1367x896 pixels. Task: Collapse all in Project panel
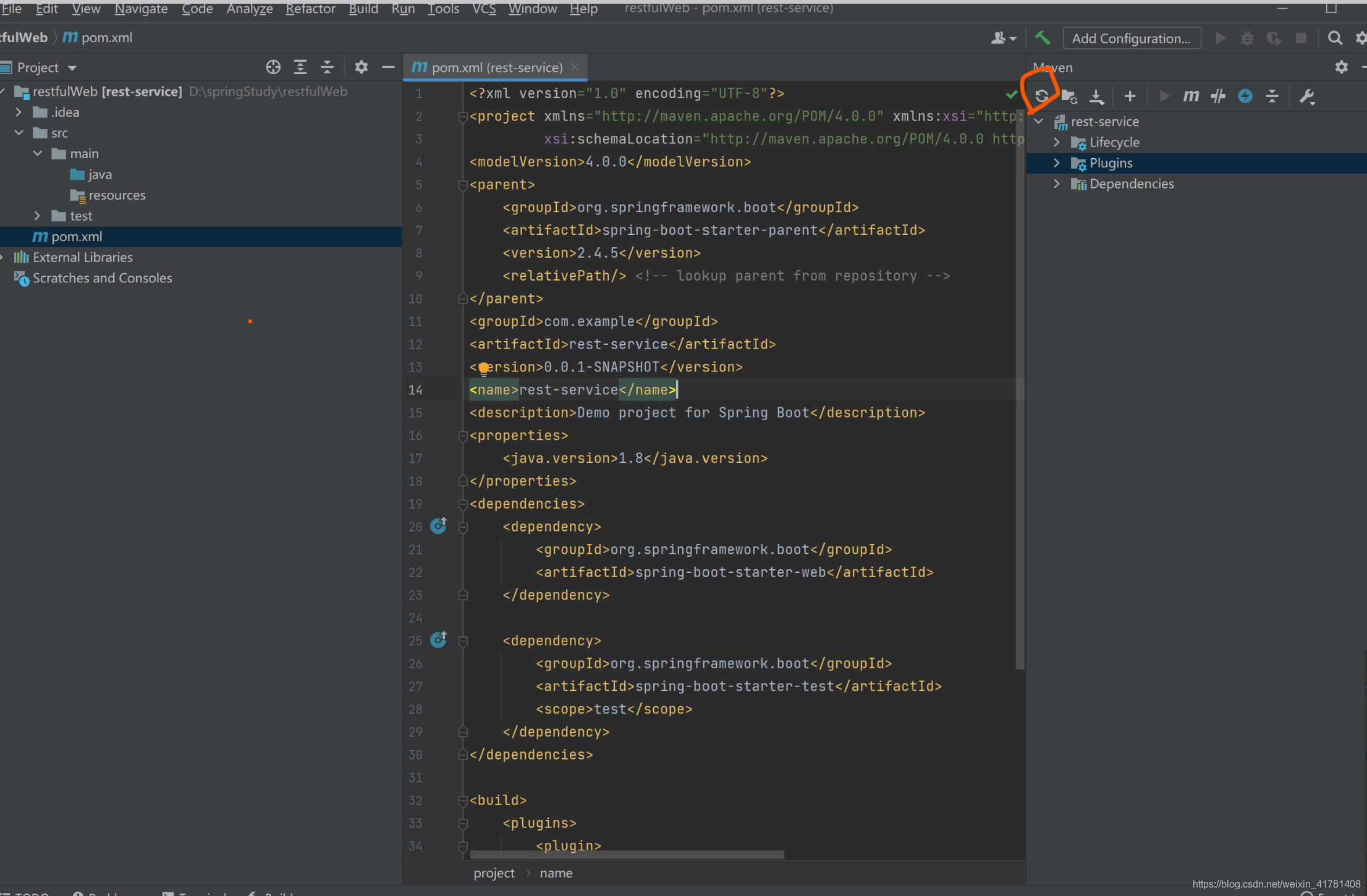328,67
